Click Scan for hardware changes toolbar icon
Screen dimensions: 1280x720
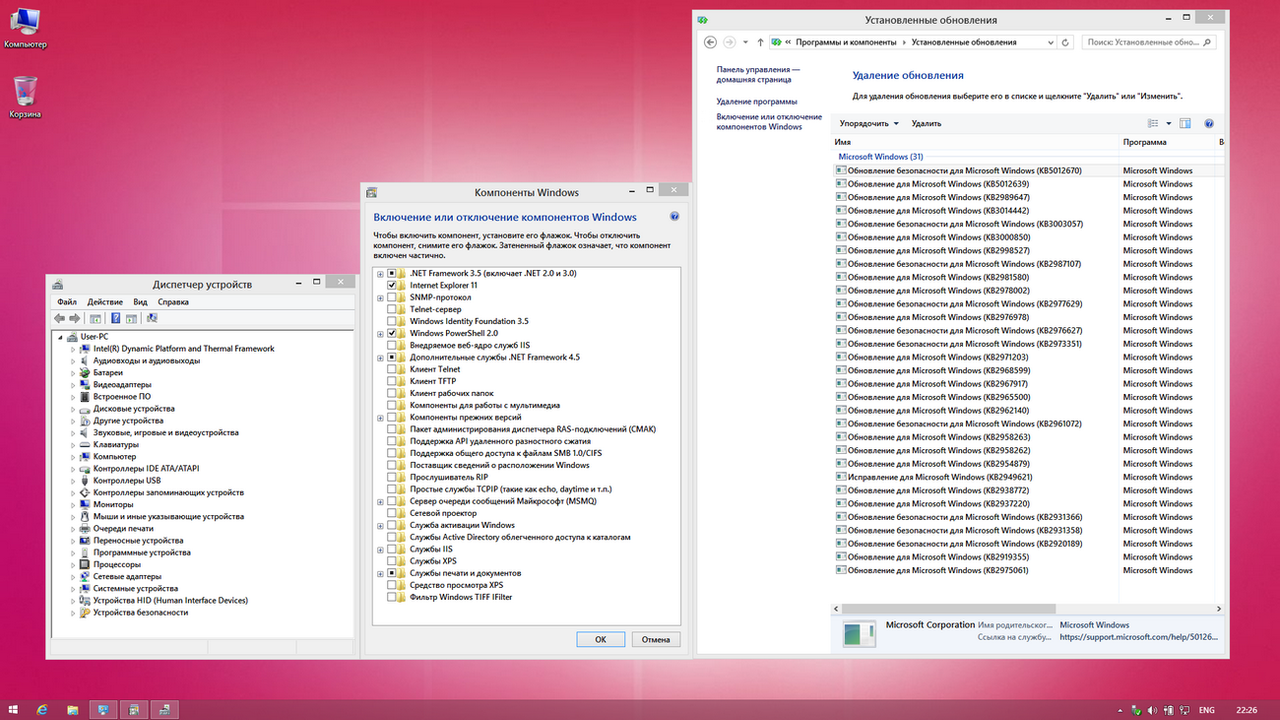coord(152,318)
